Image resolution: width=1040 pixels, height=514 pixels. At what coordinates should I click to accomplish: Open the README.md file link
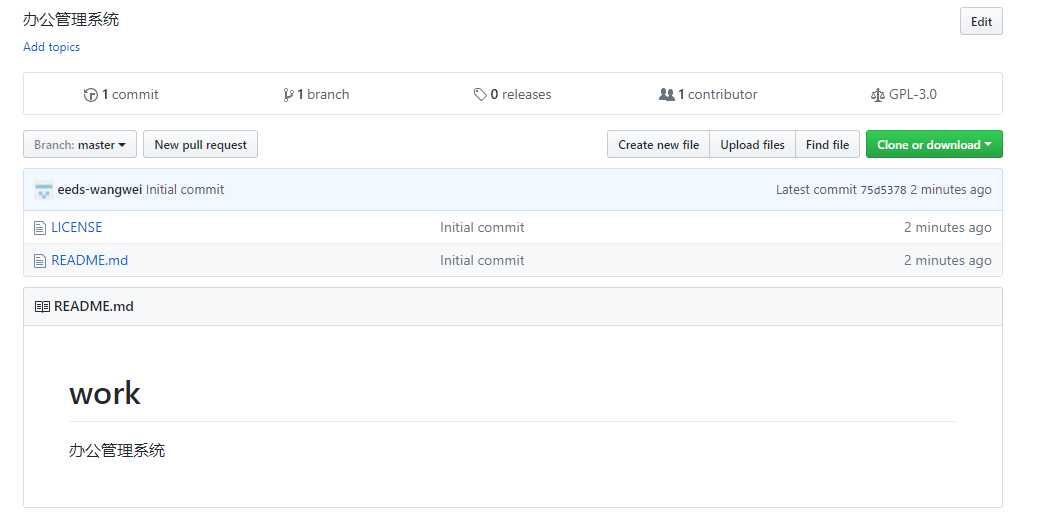tap(89, 261)
